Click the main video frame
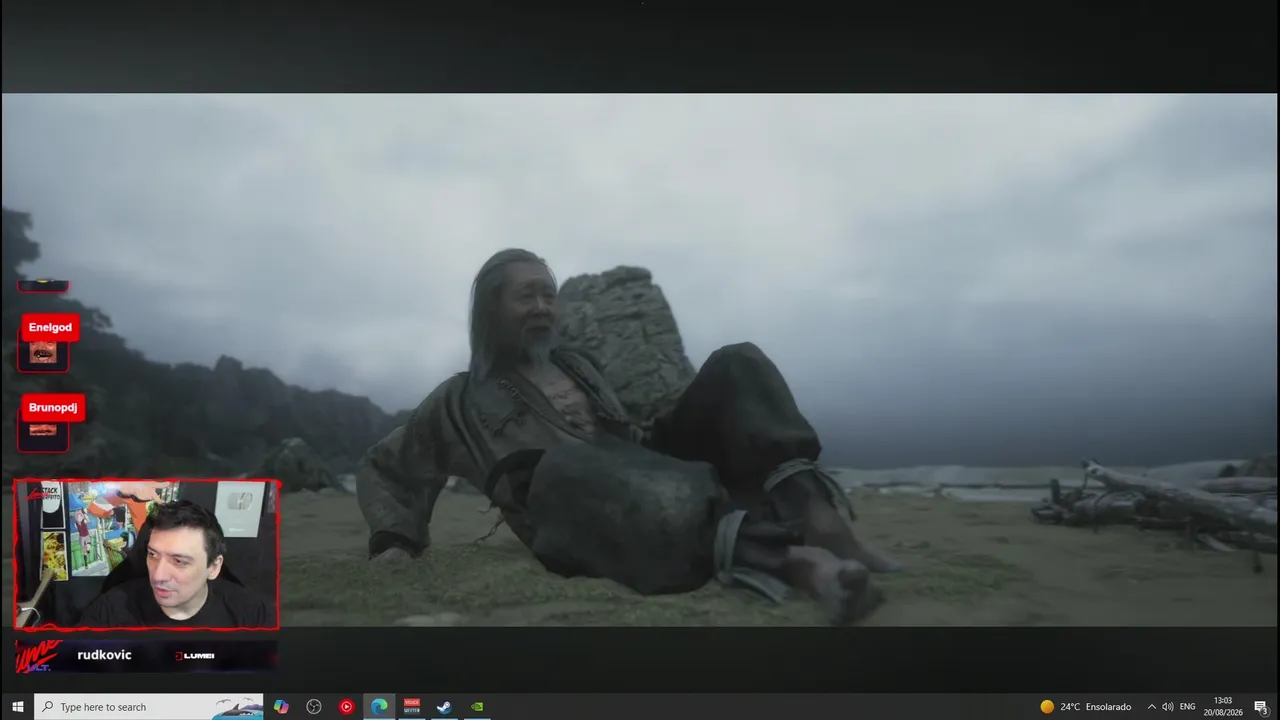 [640, 360]
